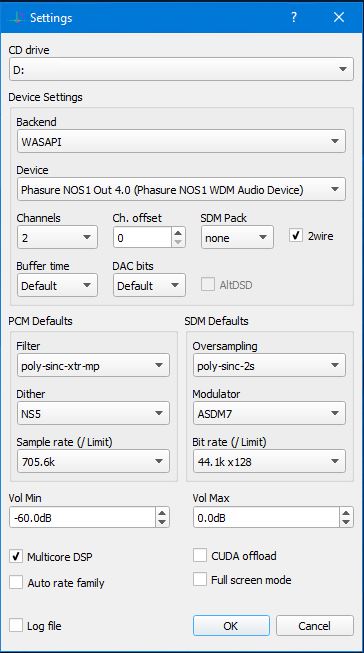364x653 pixels.
Task: Enable the Full screen mode checkbox
Action: click(x=200, y=579)
